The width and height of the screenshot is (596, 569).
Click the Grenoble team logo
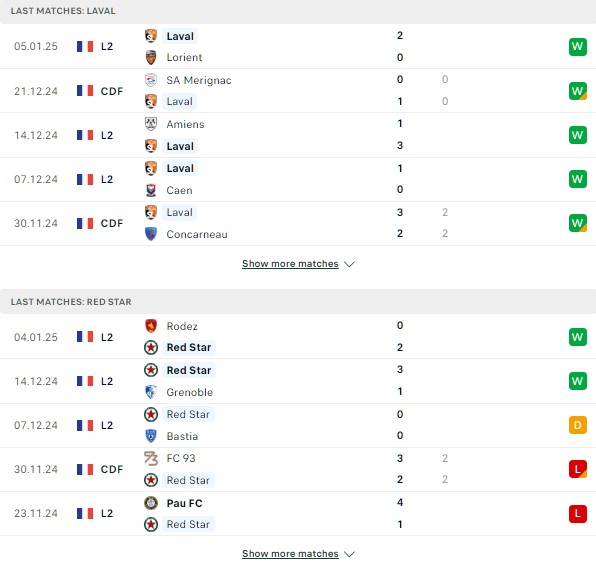tap(151, 392)
